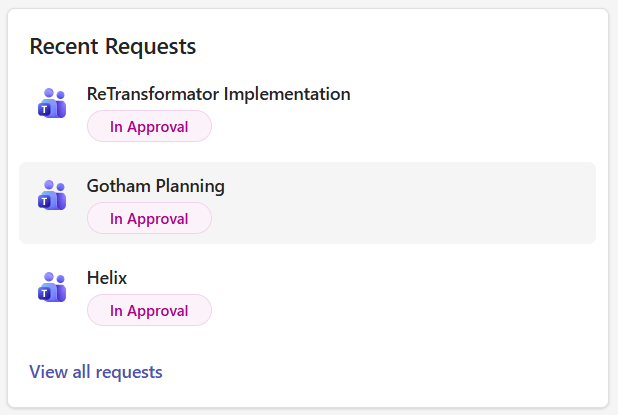Click the people figures on Gotham Planning's icon
The width and height of the screenshot is (618, 415).
tap(54, 186)
